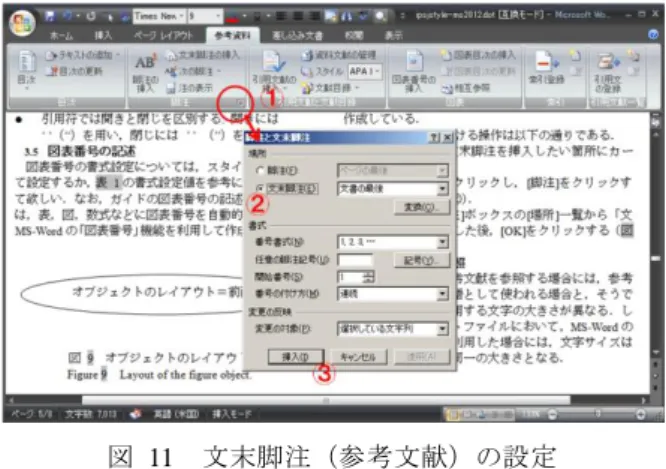This screenshot has width=666, height=469.
Task: Select the 文末脚注 radio button
Action: [x=260, y=188]
